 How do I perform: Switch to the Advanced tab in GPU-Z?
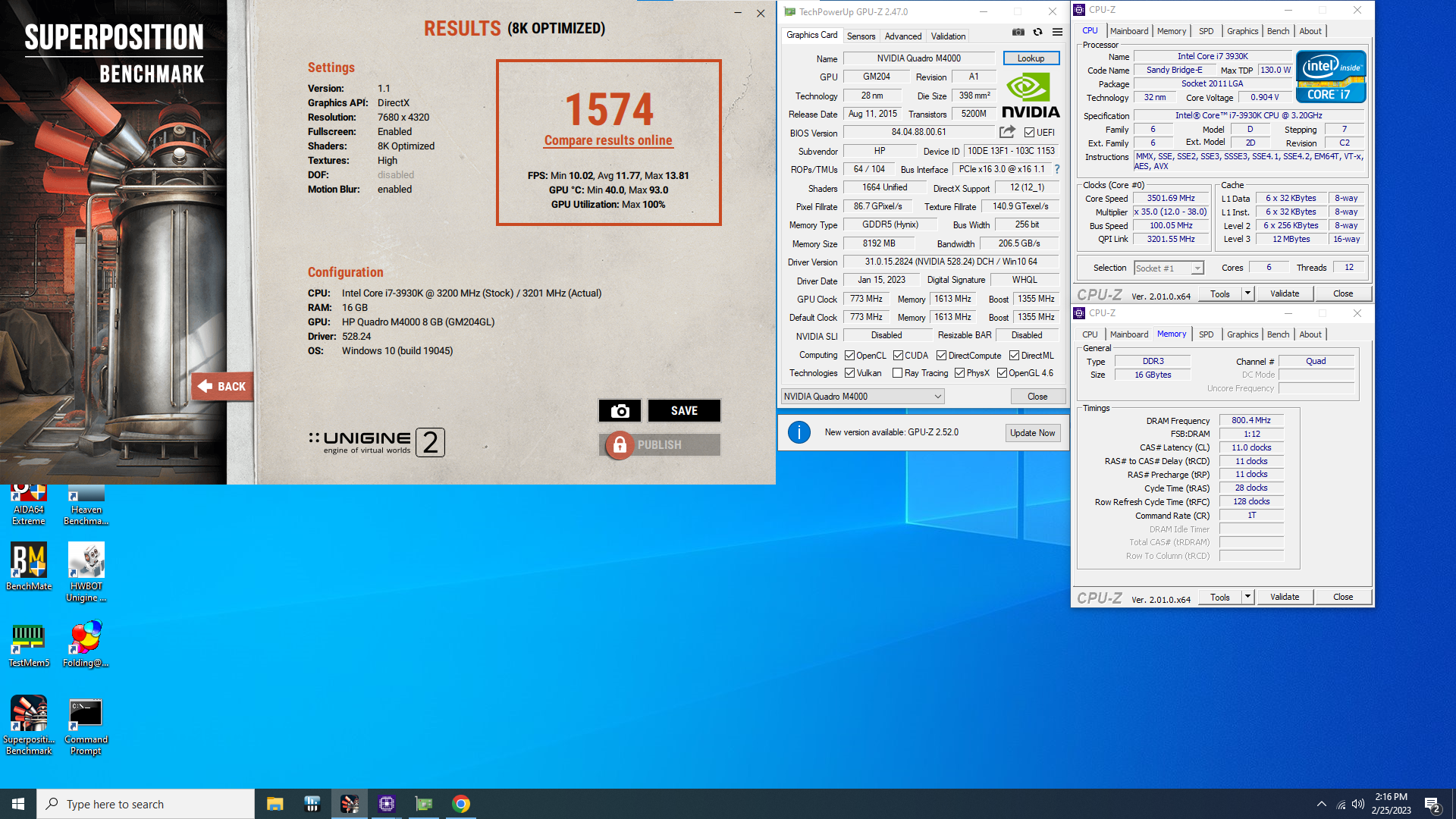click(x=903, y=36)
